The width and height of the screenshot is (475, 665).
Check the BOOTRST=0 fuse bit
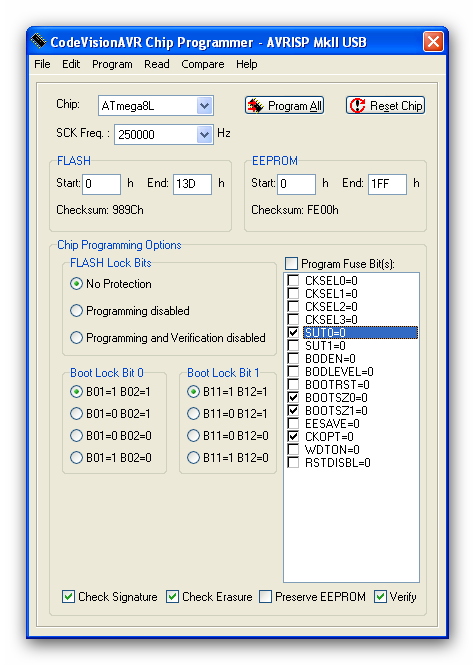(293, 385)
